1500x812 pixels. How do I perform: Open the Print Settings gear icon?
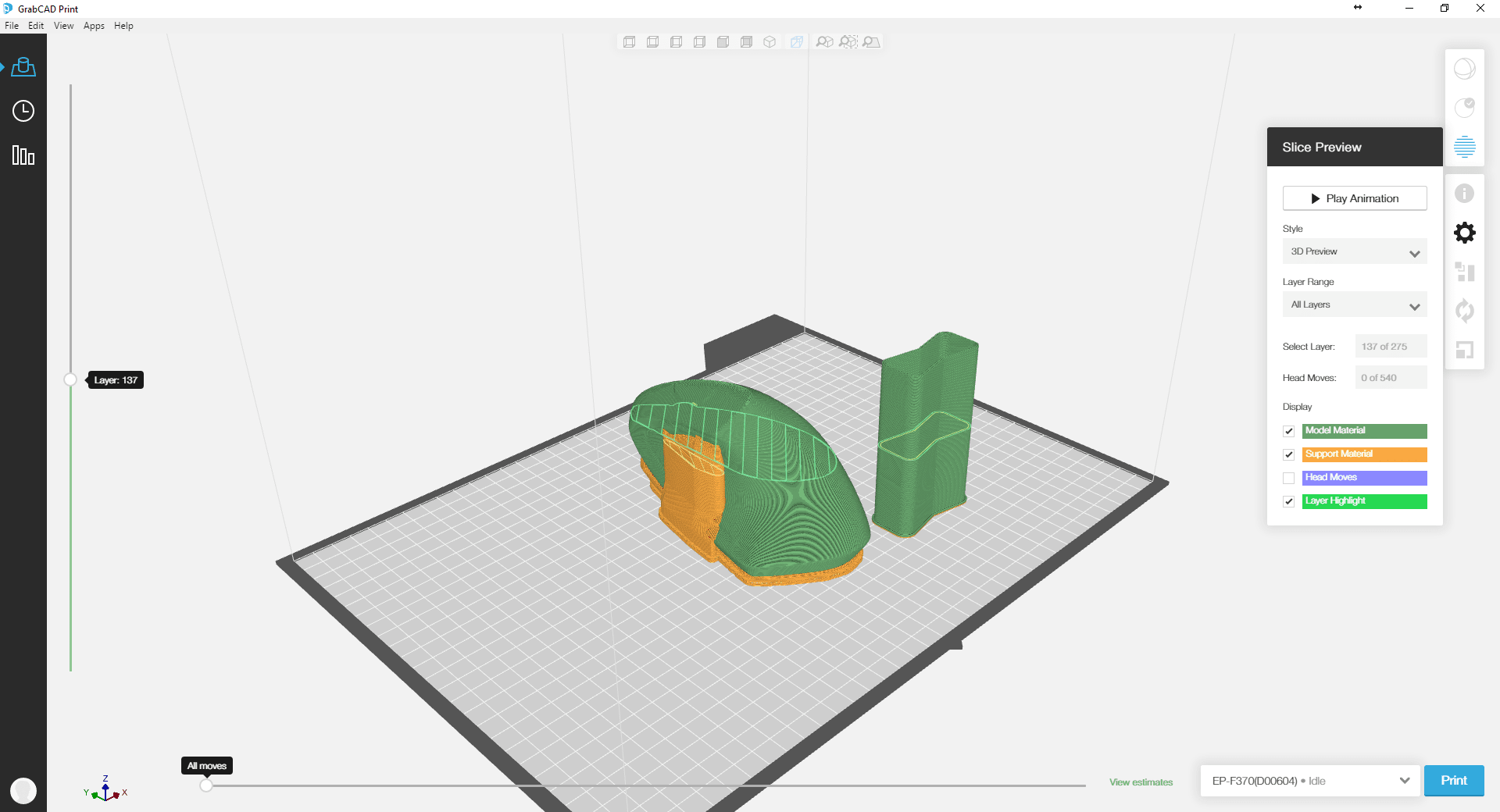[1464, 233]
